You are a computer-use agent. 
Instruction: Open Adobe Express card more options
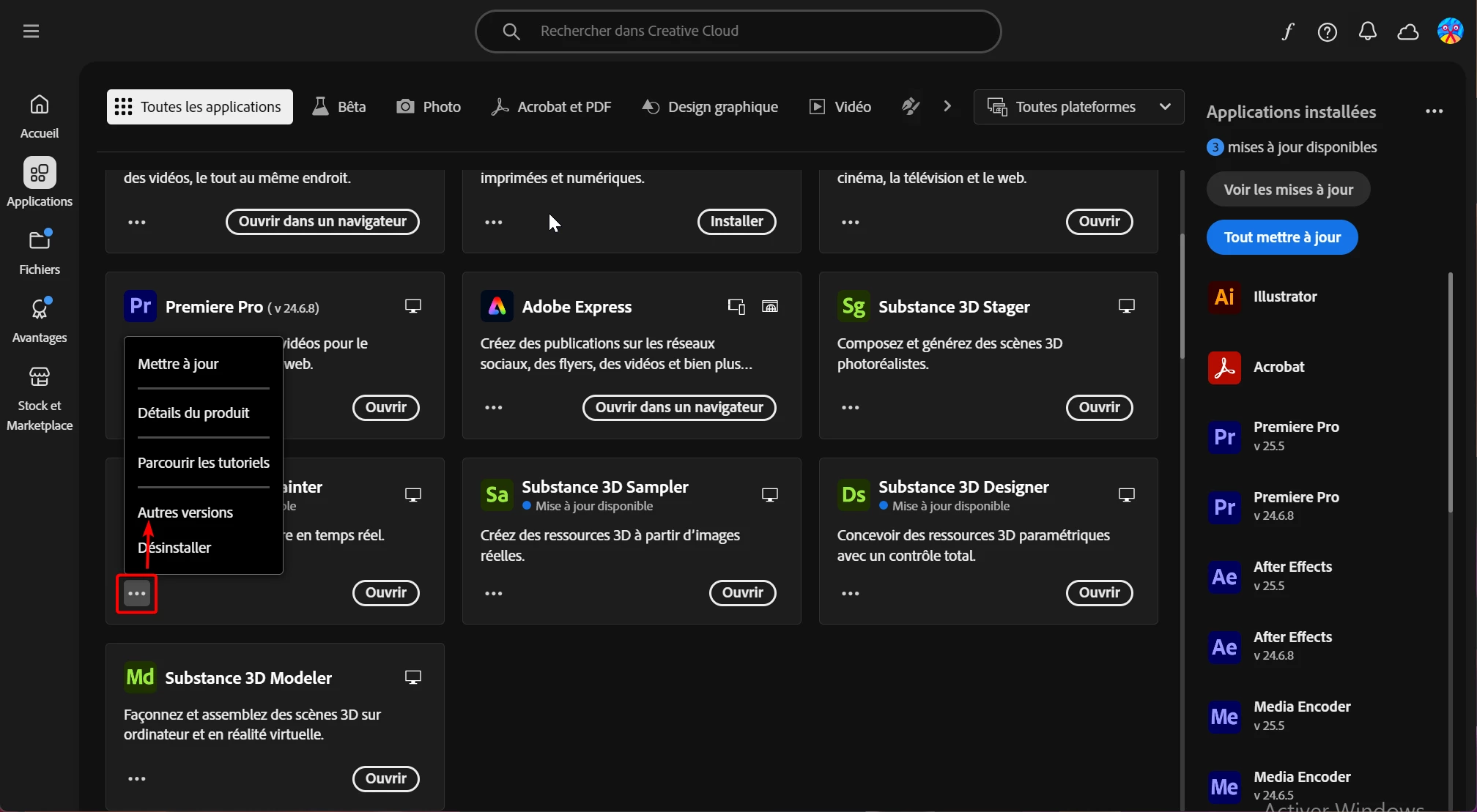click(494, 407)
